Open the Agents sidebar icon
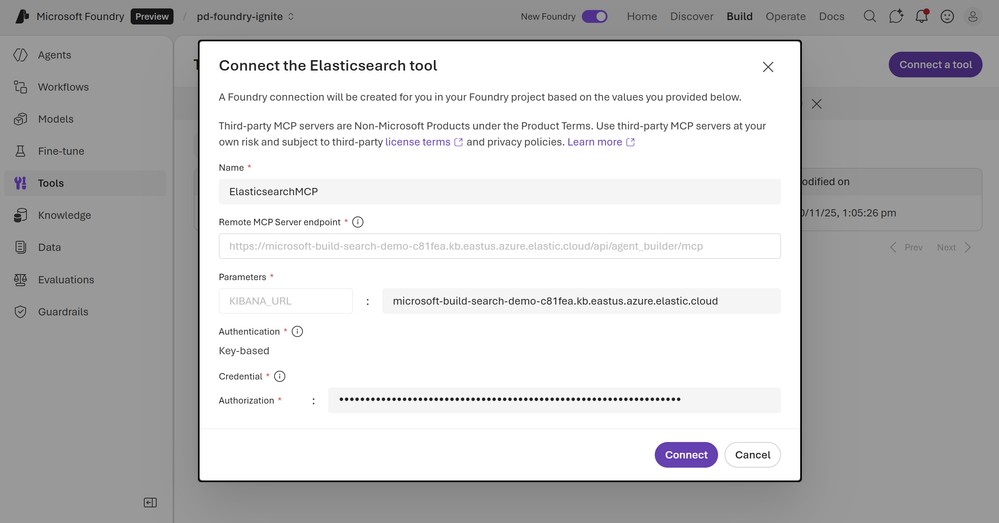The width and height of the screenshot is (999, 523). 20,55
